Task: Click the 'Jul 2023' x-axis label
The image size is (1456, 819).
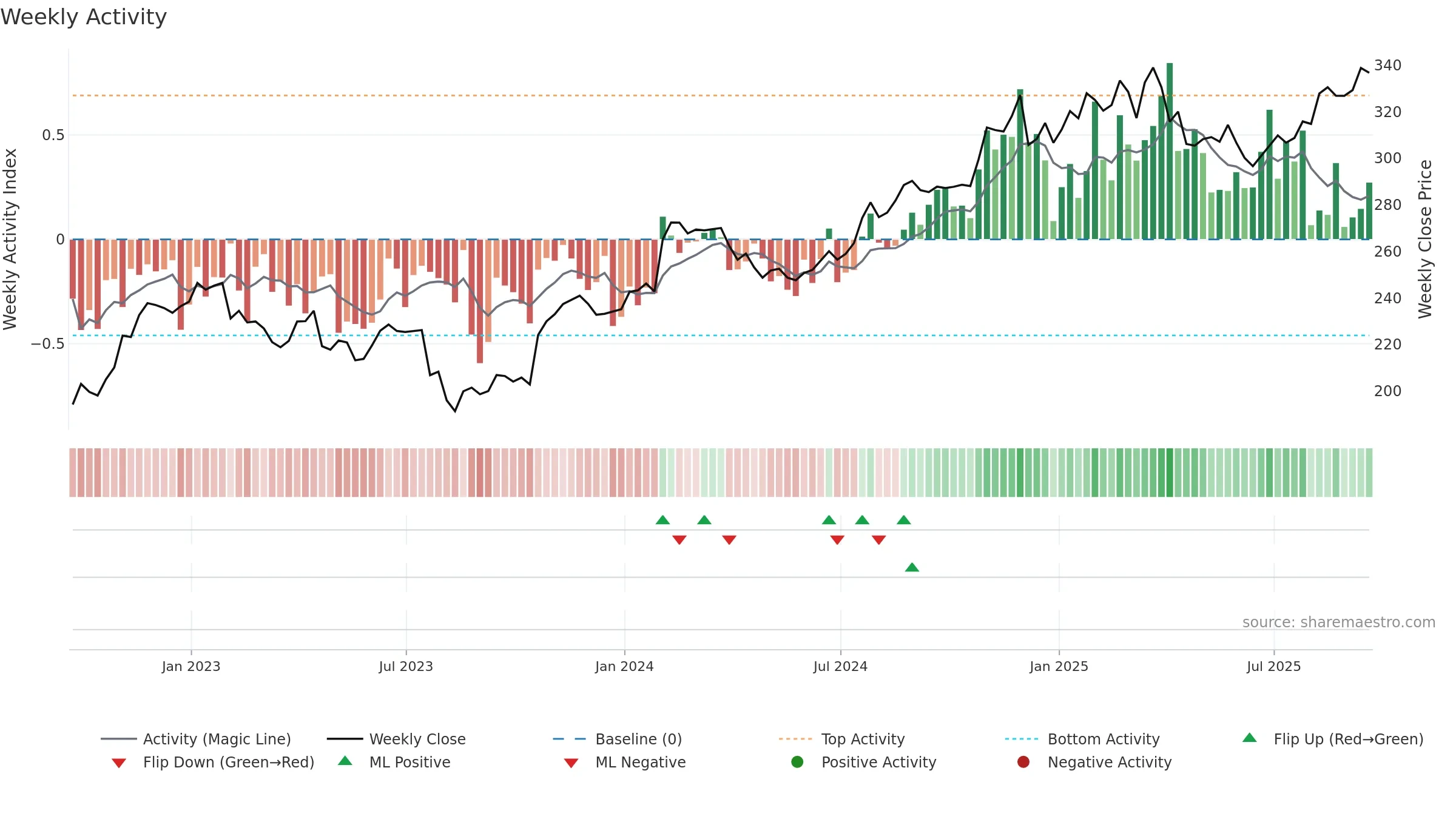Action: [x=406, y=667]
